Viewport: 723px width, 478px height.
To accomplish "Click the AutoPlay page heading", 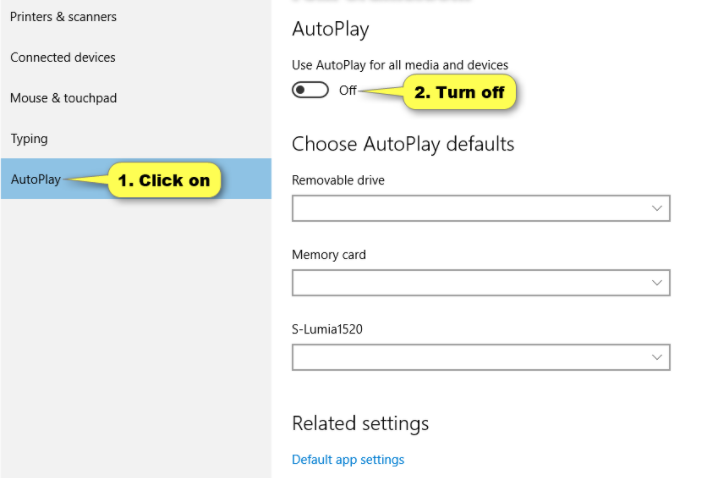I will click(x=331, y=30).
